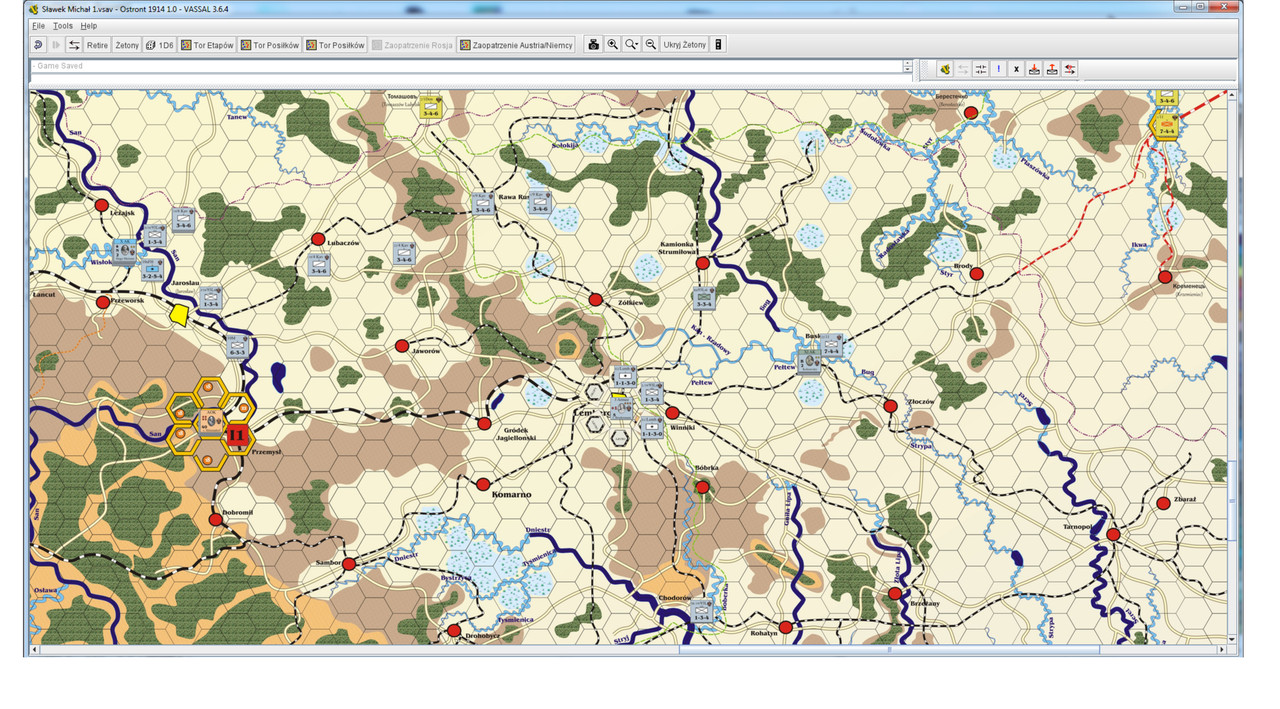The height and width of the screenshot is (709, 1280).
Task: Click the zoom in magnifier icon
Action: point(613,45)
